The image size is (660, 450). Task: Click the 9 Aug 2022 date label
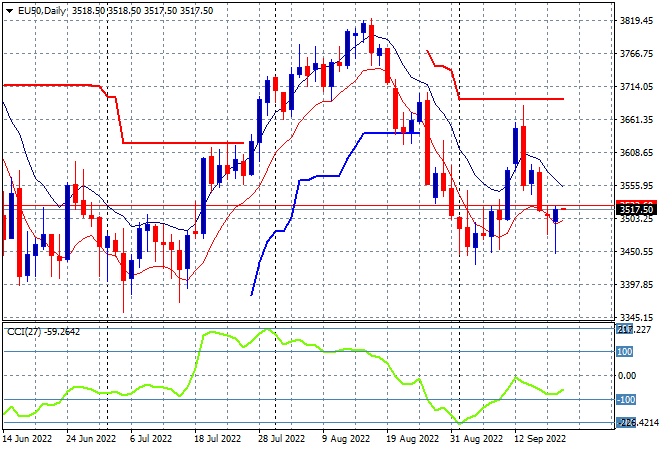[x=346, y=439]
